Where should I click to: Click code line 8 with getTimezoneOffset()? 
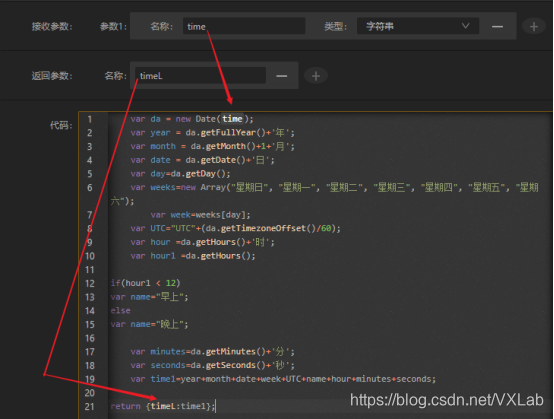click(235, 228)
